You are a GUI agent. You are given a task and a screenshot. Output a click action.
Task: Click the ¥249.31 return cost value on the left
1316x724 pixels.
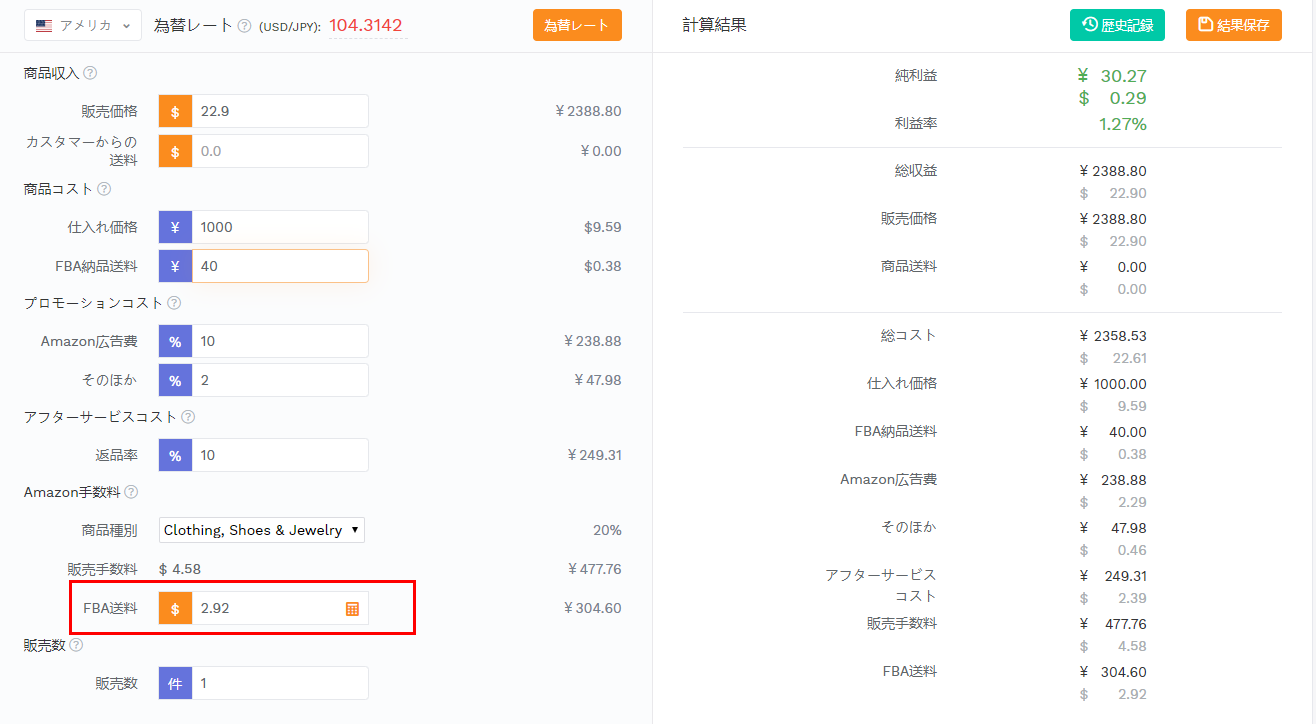pyautogui.click(x=594, y=455)
